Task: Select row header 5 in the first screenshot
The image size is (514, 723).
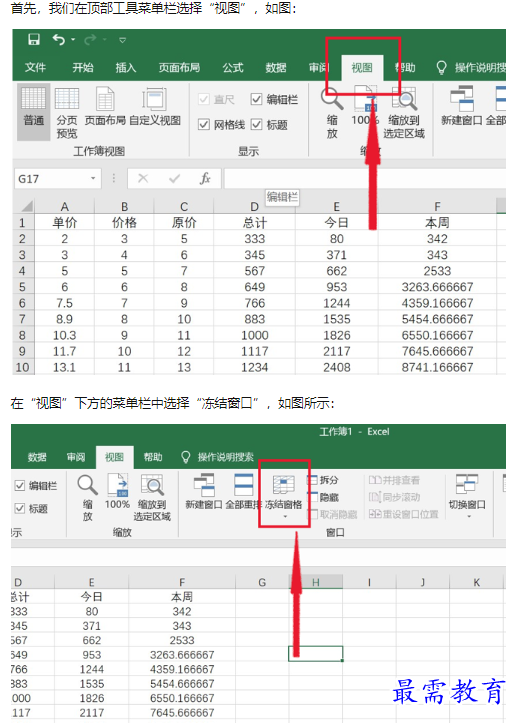Action: [22, 287]
